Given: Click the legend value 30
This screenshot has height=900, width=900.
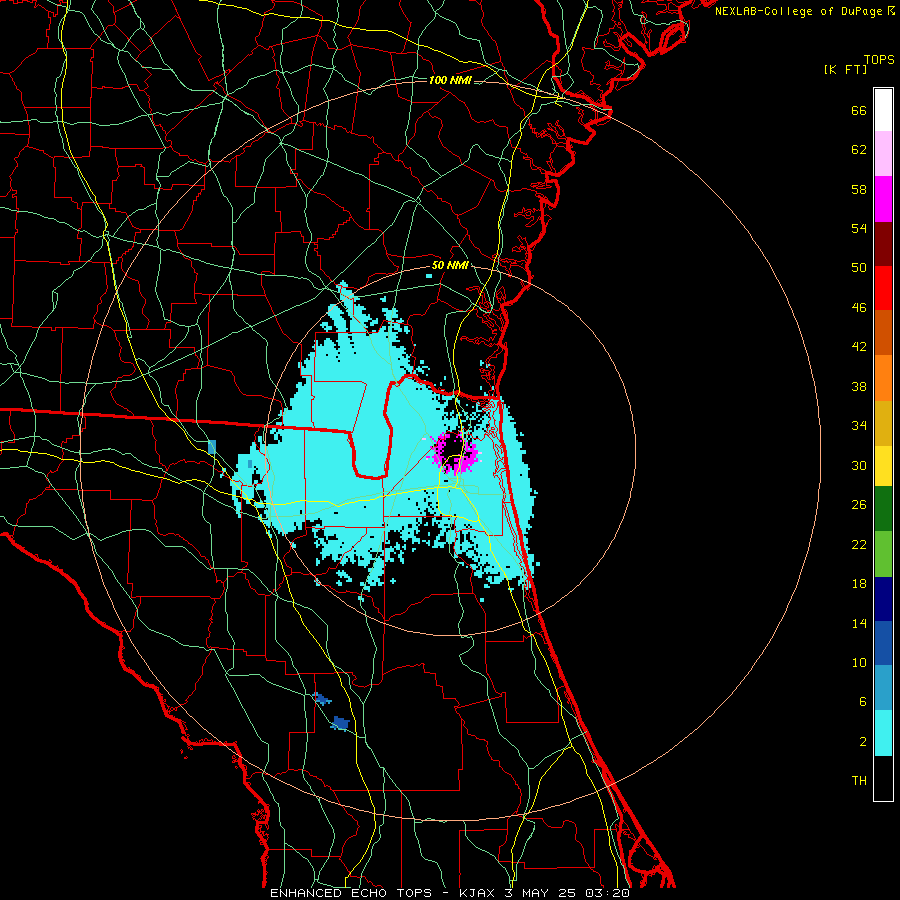Looking at the screenshot, I should tap(859, 465).
